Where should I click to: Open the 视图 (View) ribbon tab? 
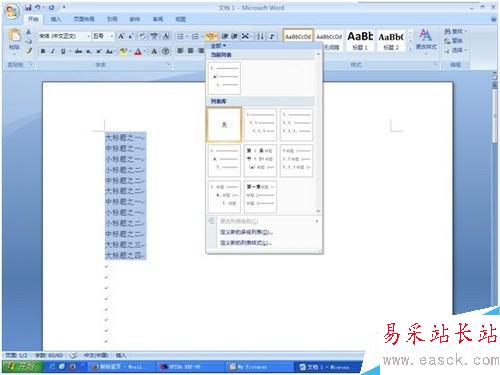[x=180, y=19]
